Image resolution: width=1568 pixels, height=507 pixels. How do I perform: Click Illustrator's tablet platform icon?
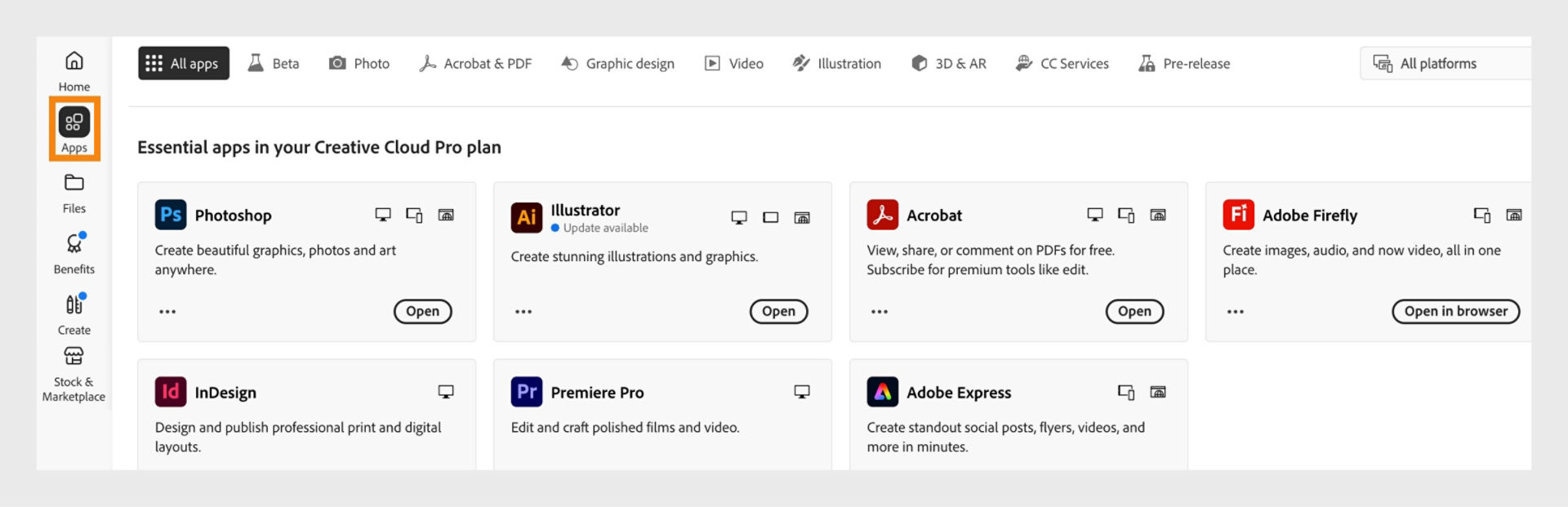coord(771,217)
